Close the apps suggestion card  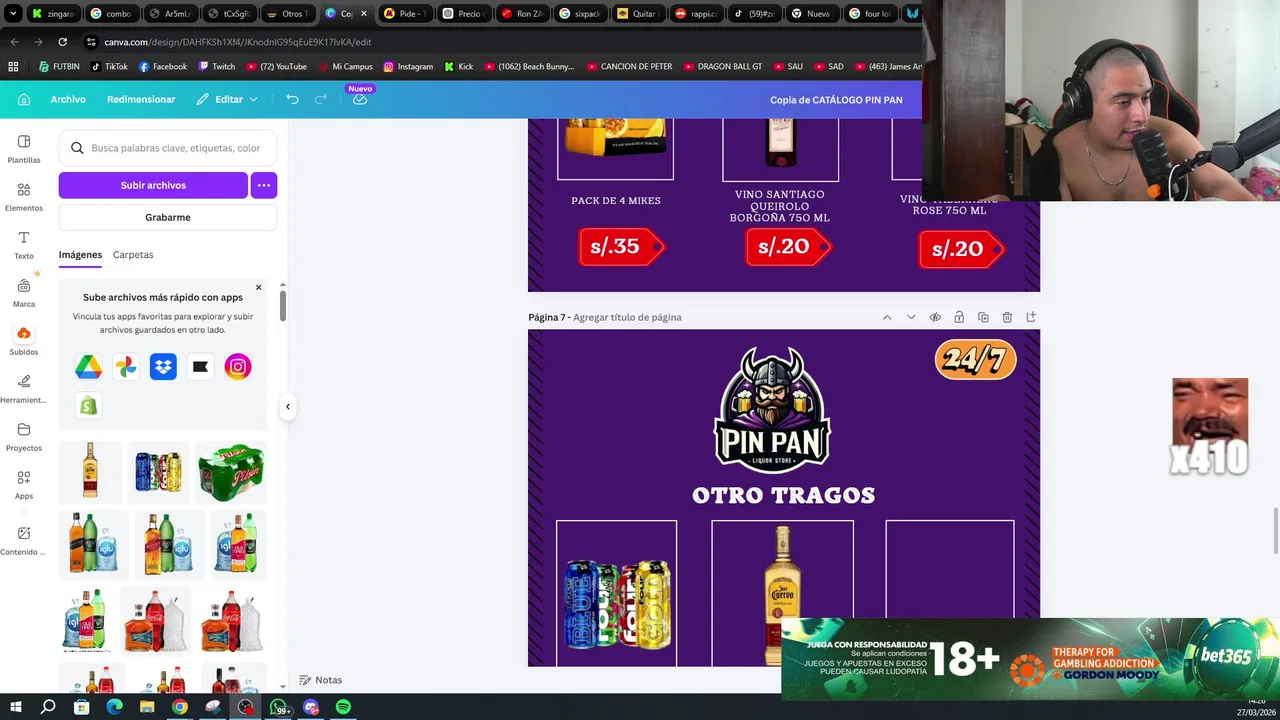pos(258,288)
